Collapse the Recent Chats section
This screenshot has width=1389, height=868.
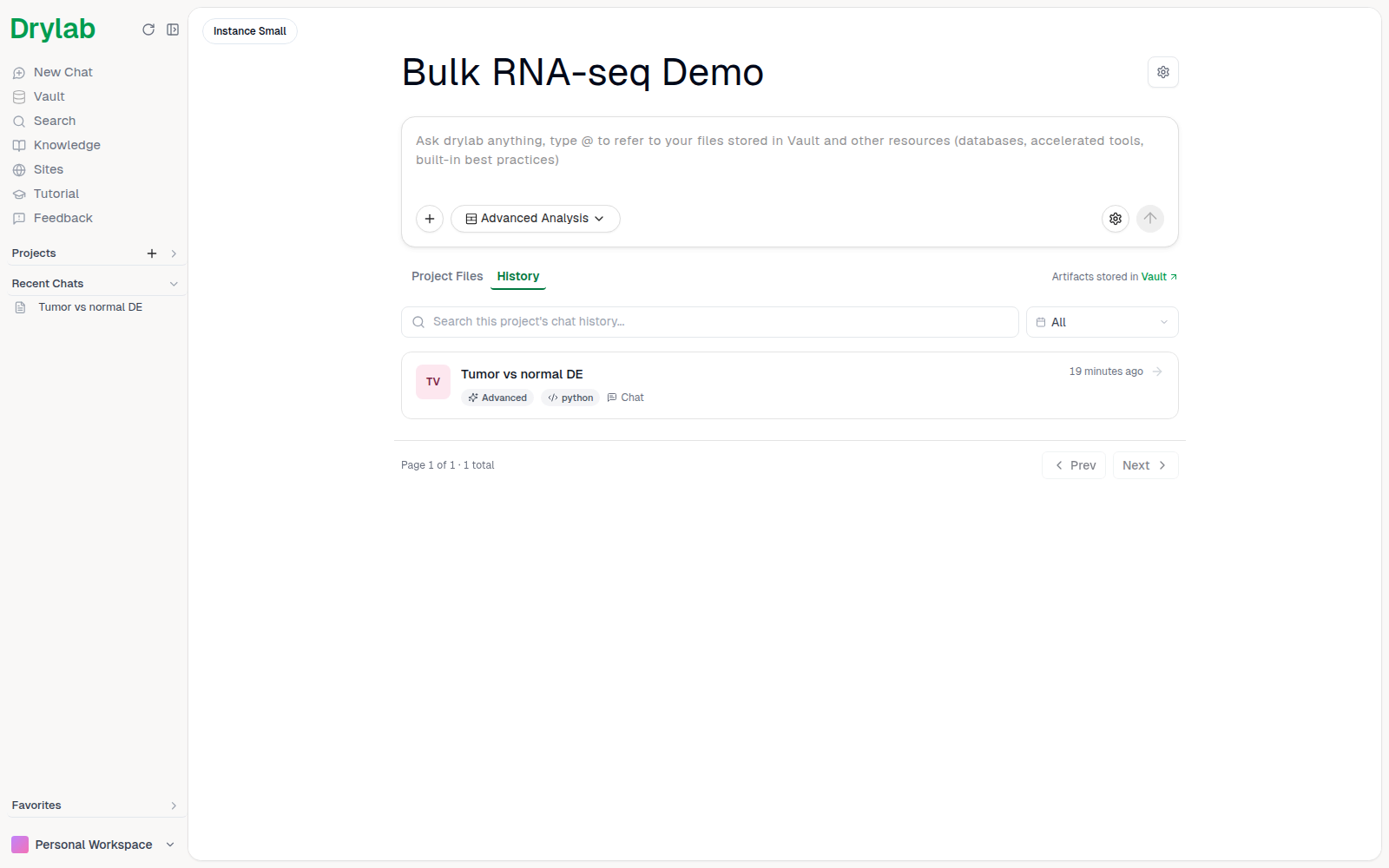pos(174,284)
